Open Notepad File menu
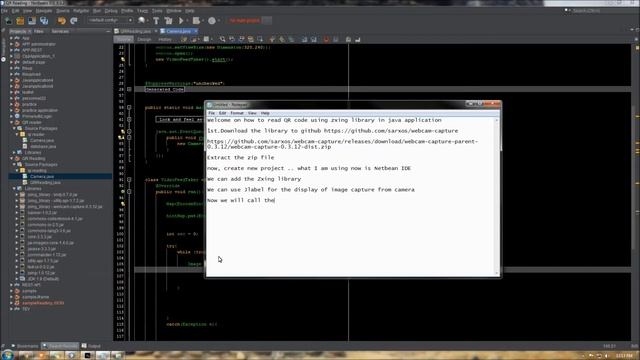Image resolution: width=640 pixels, height=360 pixels. coord(211,113)
